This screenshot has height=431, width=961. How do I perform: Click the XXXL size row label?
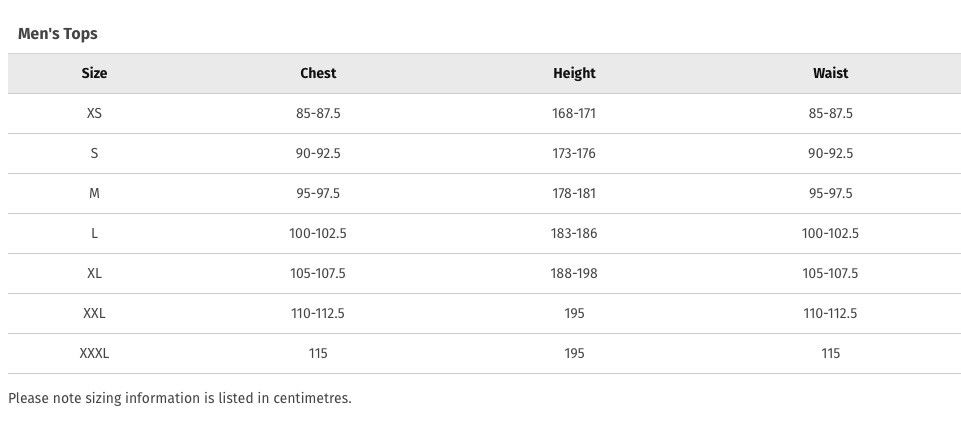(94, 353)
